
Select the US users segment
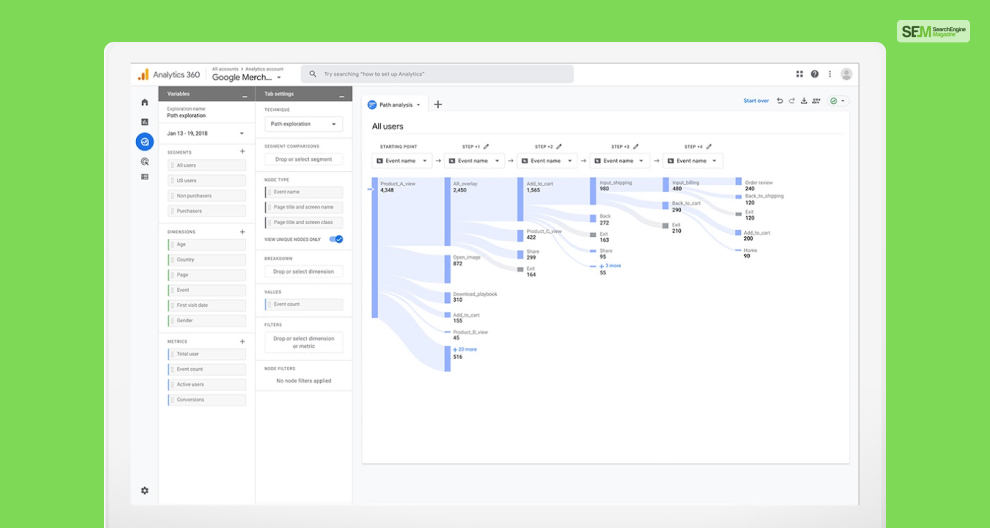point(206,181)
